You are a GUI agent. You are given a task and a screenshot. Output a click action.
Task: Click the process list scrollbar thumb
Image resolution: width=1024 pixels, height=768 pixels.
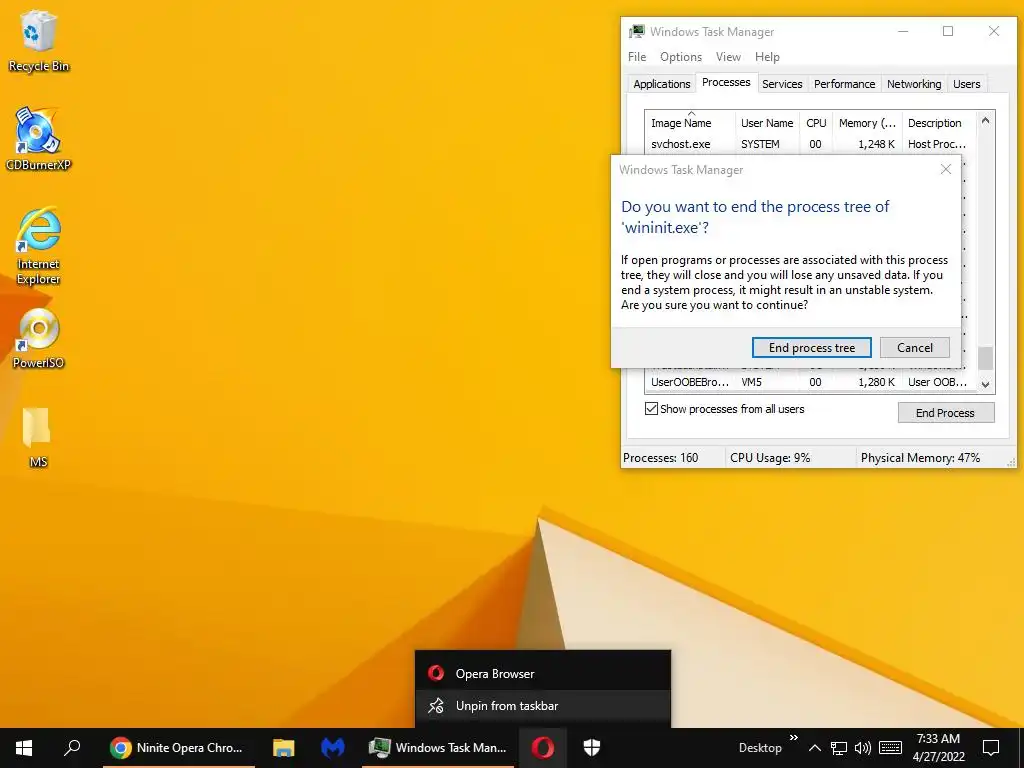pos(985,358)
